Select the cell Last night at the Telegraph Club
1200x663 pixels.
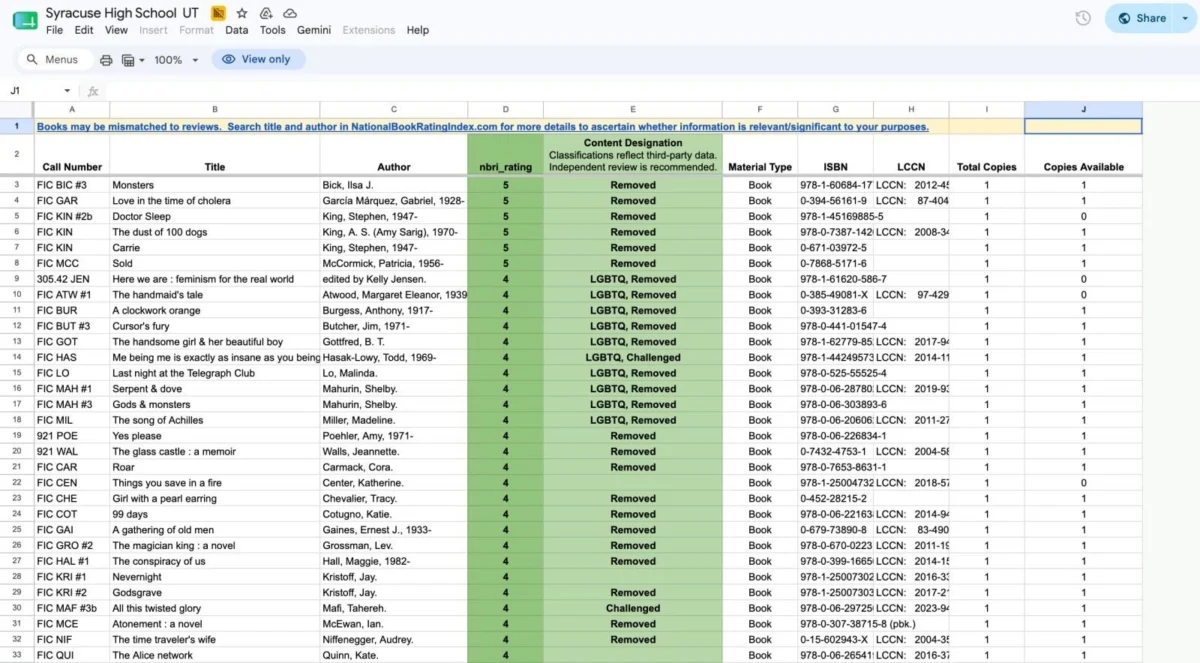click(x=215, y=373)
